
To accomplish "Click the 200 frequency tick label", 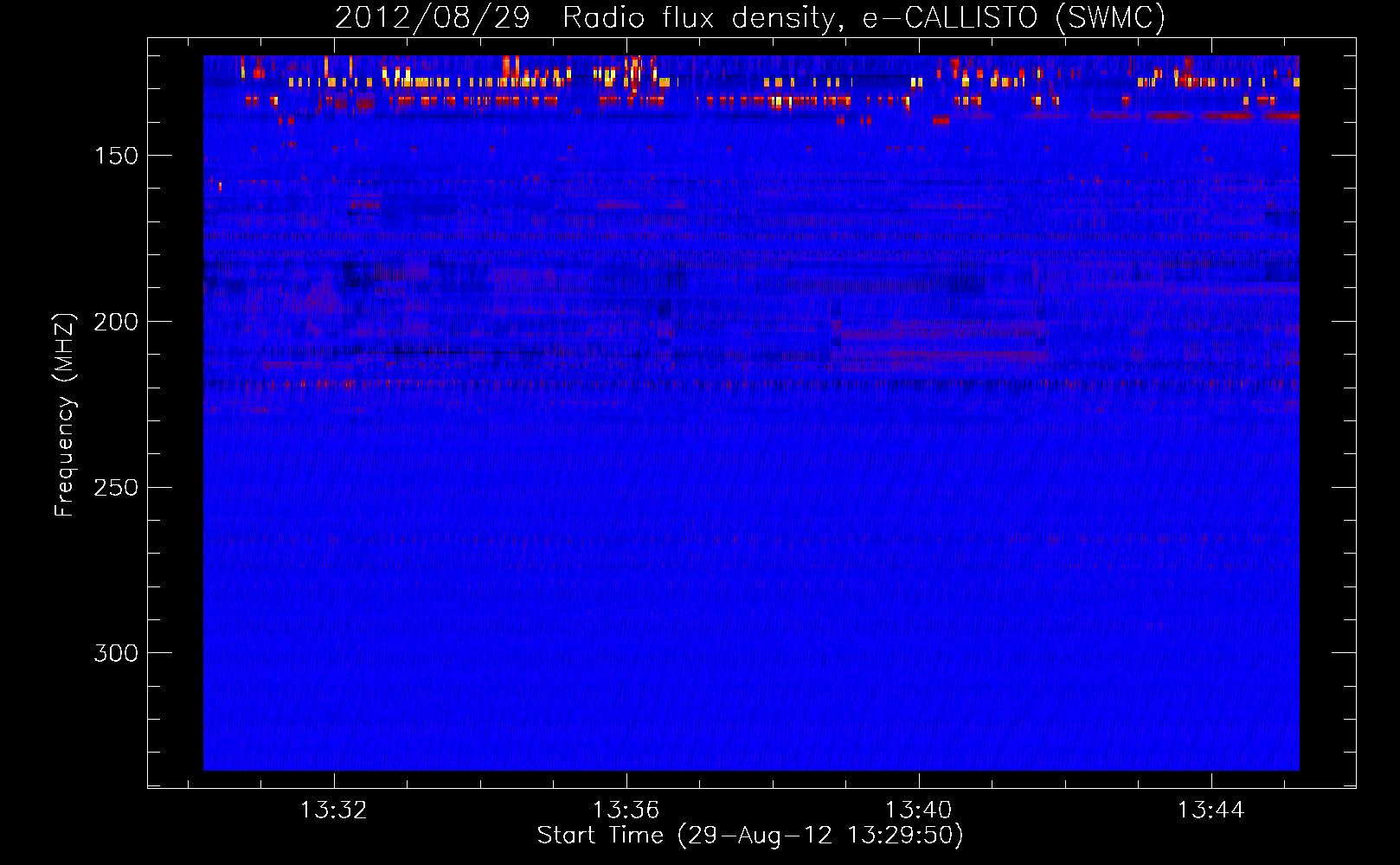I will (x=116, y=322).
